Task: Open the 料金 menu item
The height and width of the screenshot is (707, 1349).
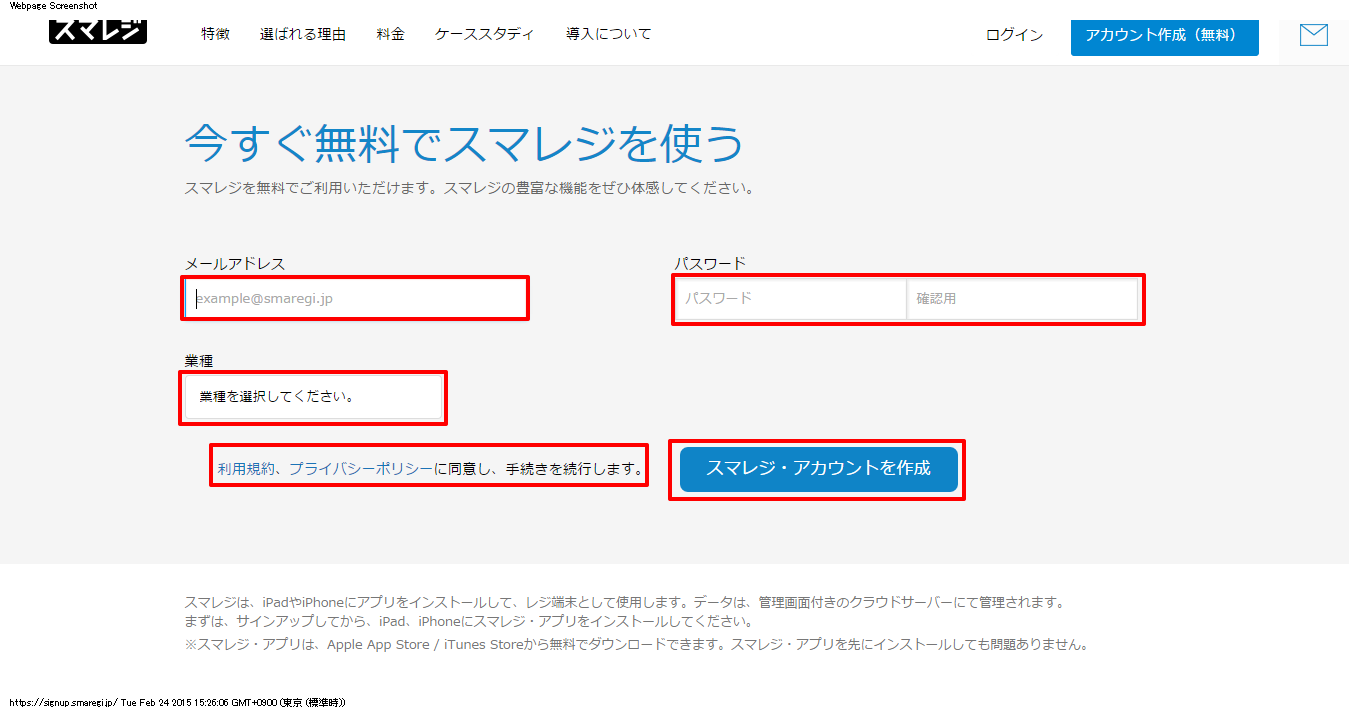Action: [391, 34]
